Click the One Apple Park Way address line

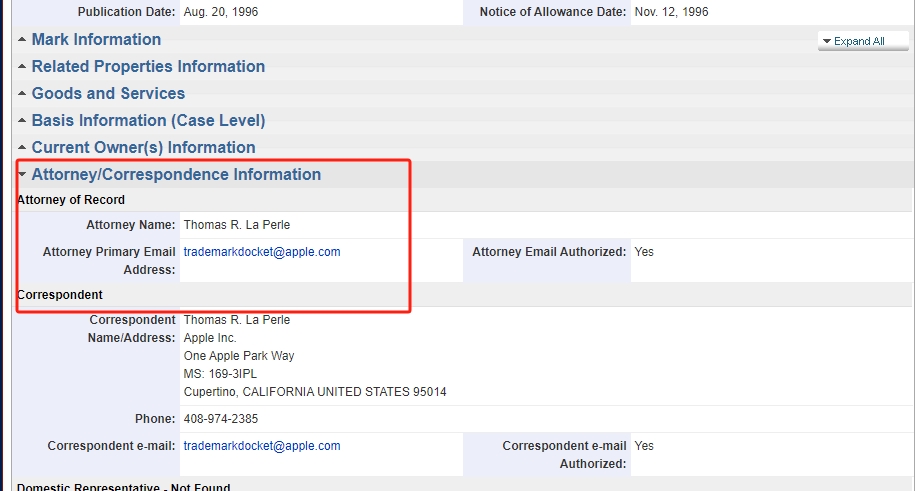[239, 356]
